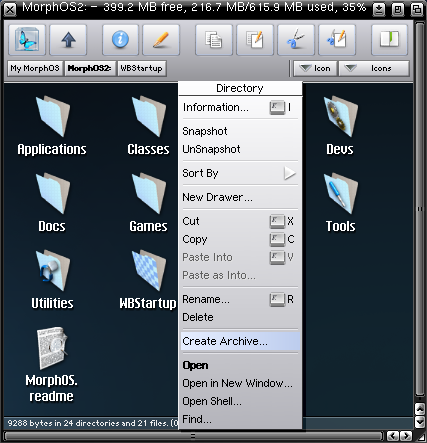Open the Icons display dropdown
Viewport: 427px width, 443px height.
374,68
